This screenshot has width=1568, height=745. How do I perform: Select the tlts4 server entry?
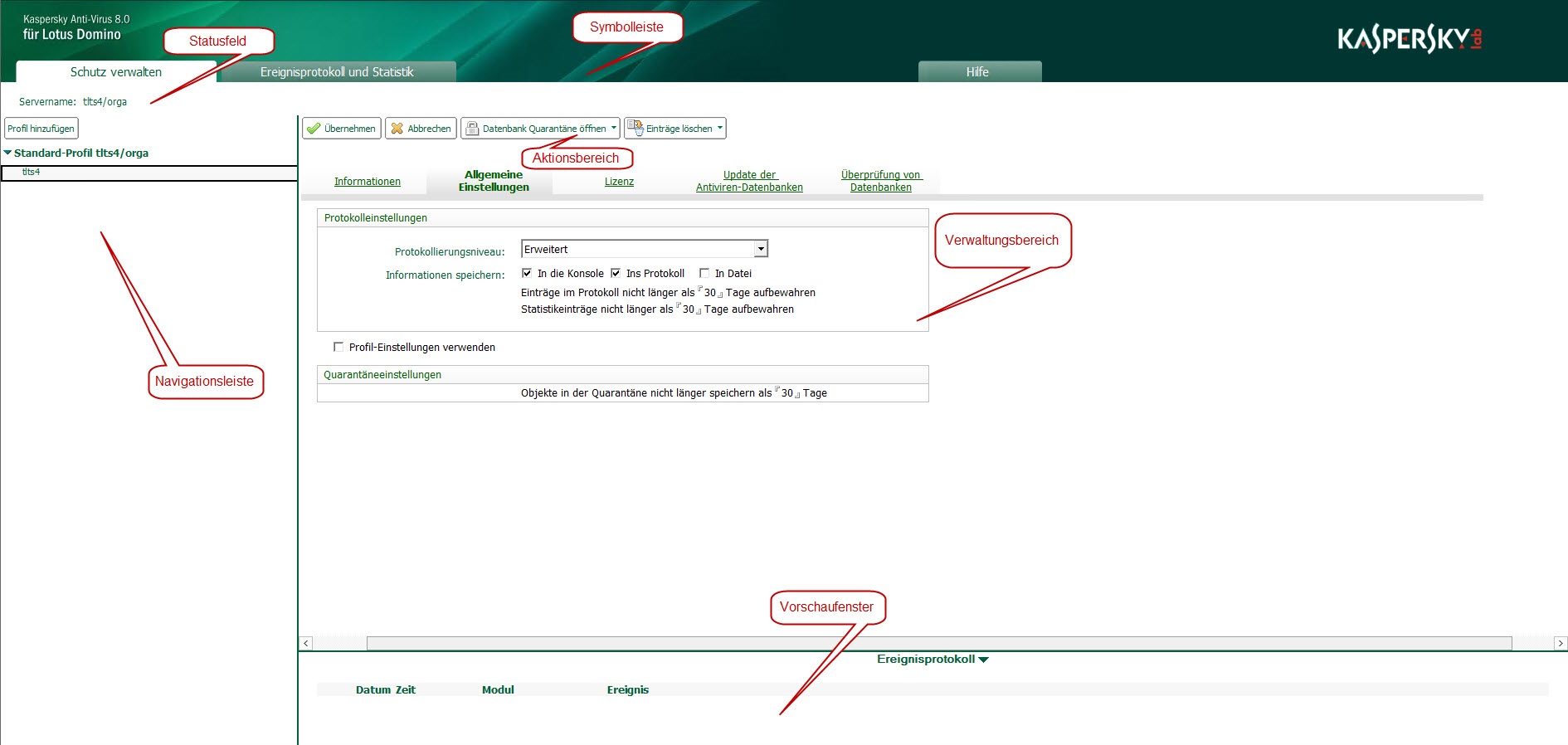(x=32, y=173)
